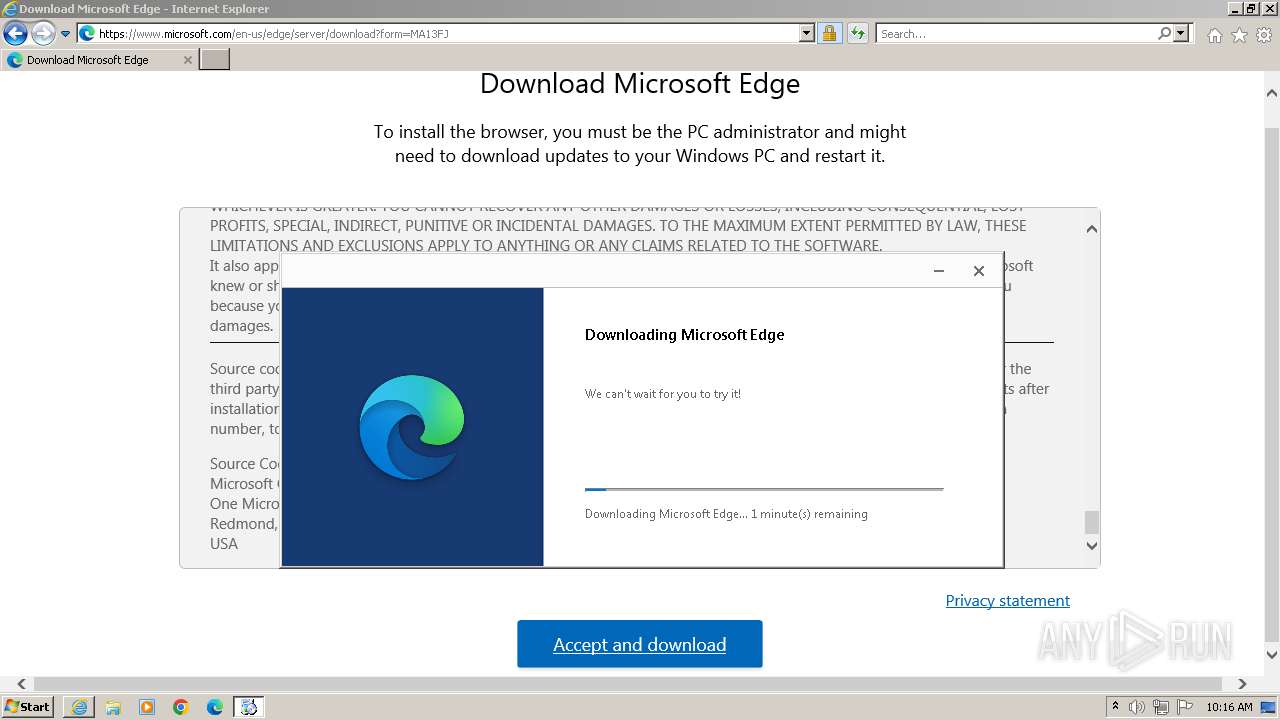This screenshot has width=1280, height=720.
Task: Close the Download Microsoft Edge tab
Action: (x=187, y=60)
